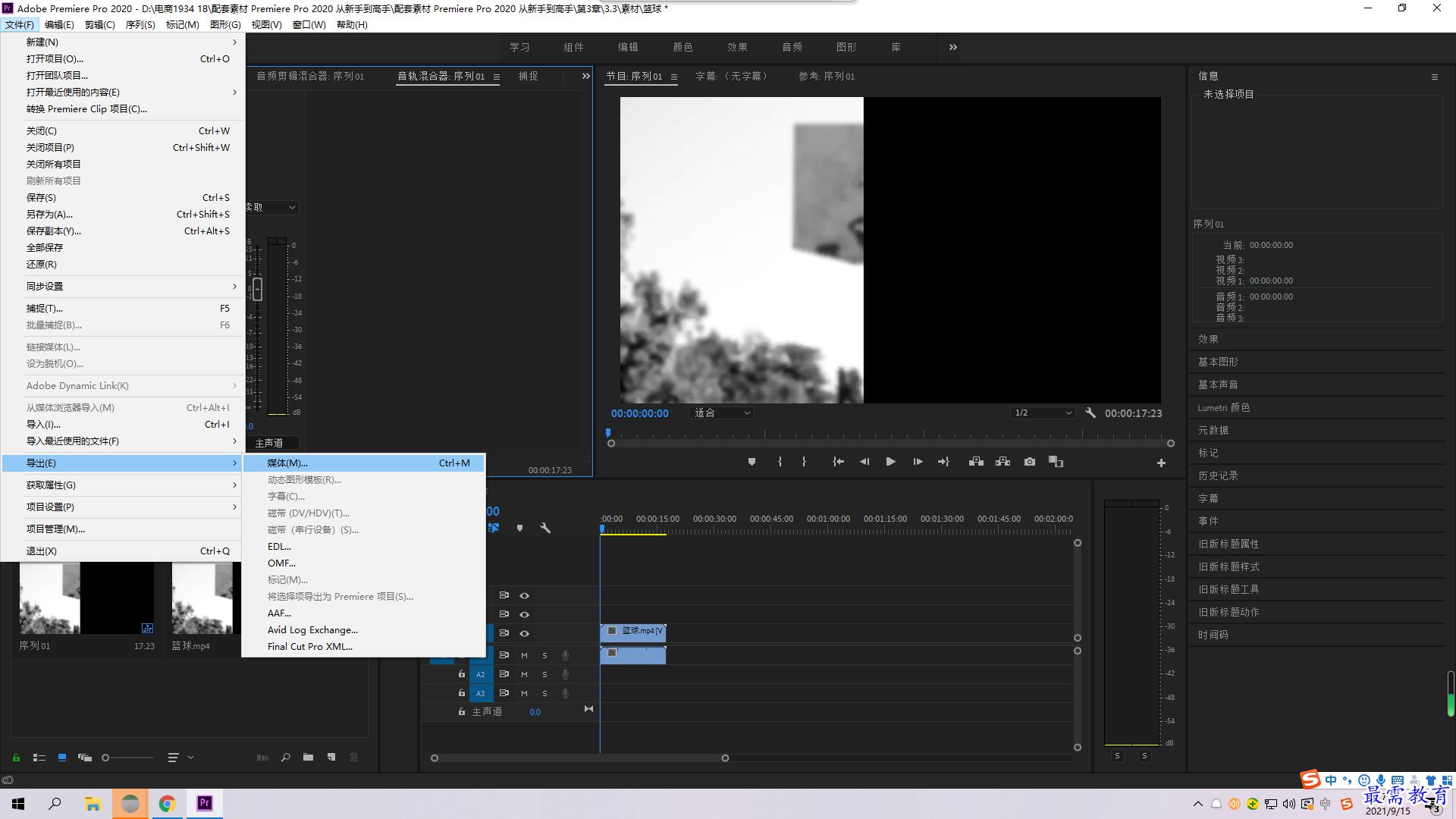Step back one frame
Viewport: 1456px width, 819px height.
click(864, 462)
